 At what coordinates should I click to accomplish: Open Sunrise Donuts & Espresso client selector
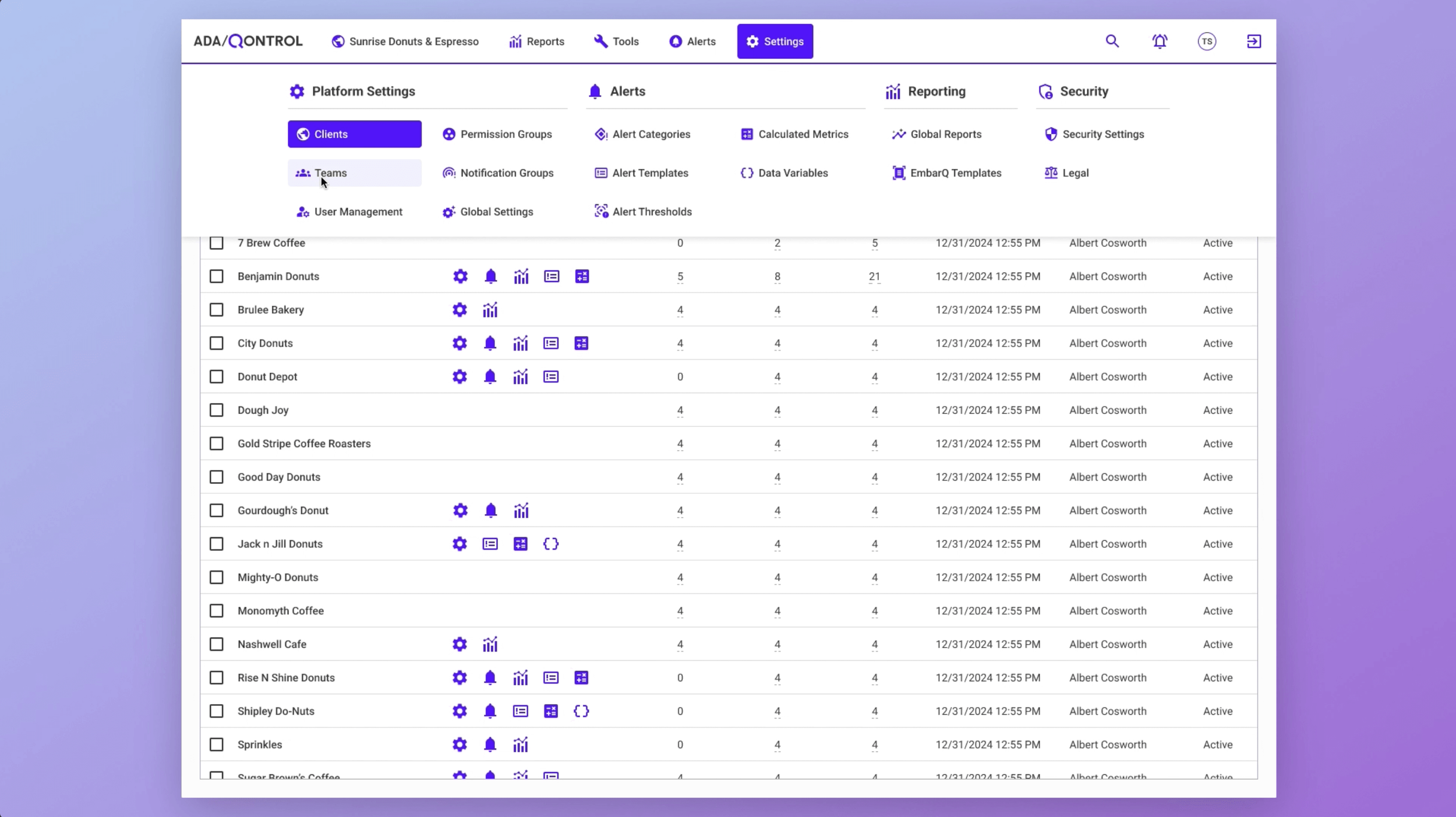click(405, 41)
